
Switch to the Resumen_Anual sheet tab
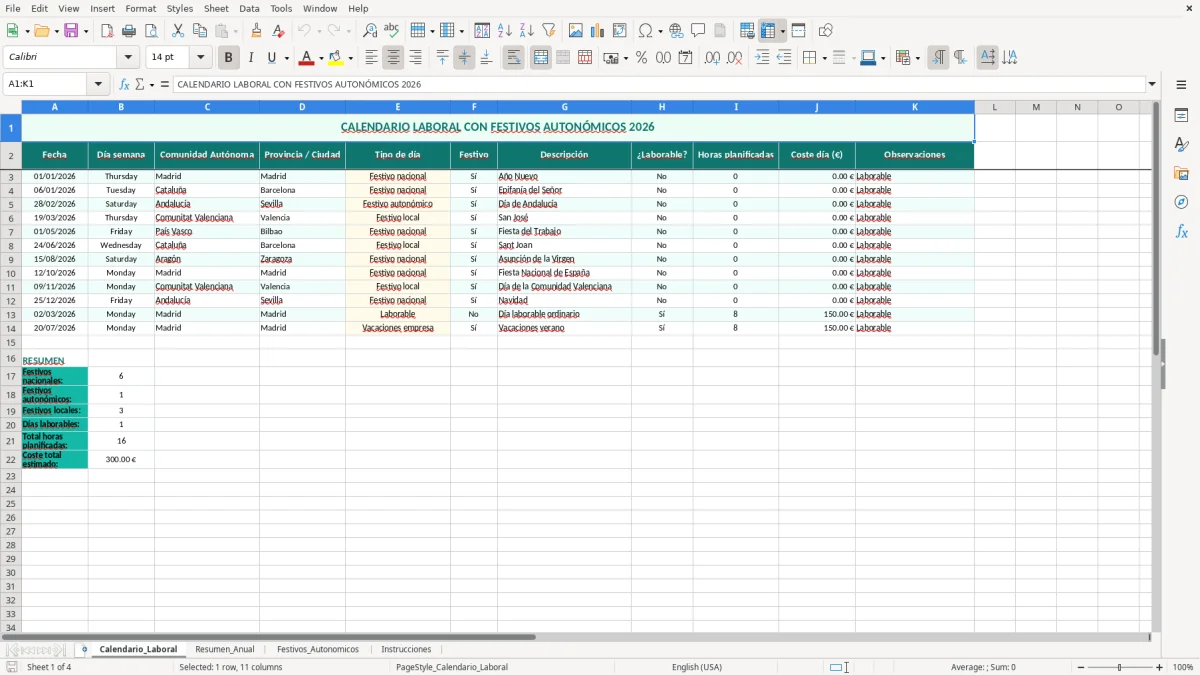(225, 649)
